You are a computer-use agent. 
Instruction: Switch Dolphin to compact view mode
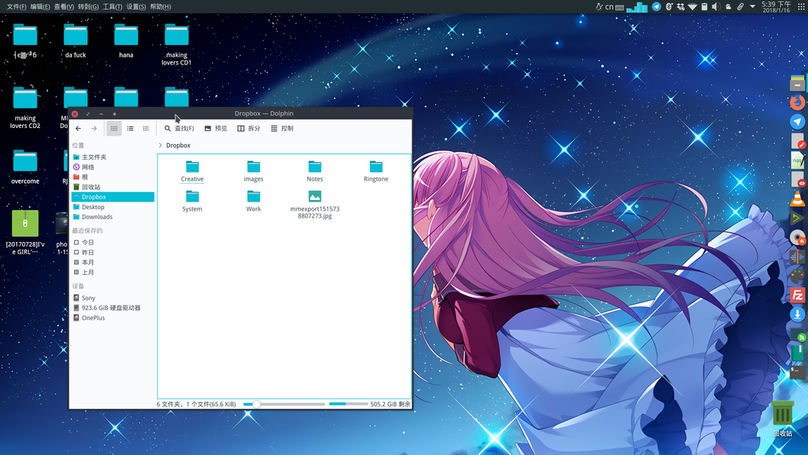click(x=130, y=128)
